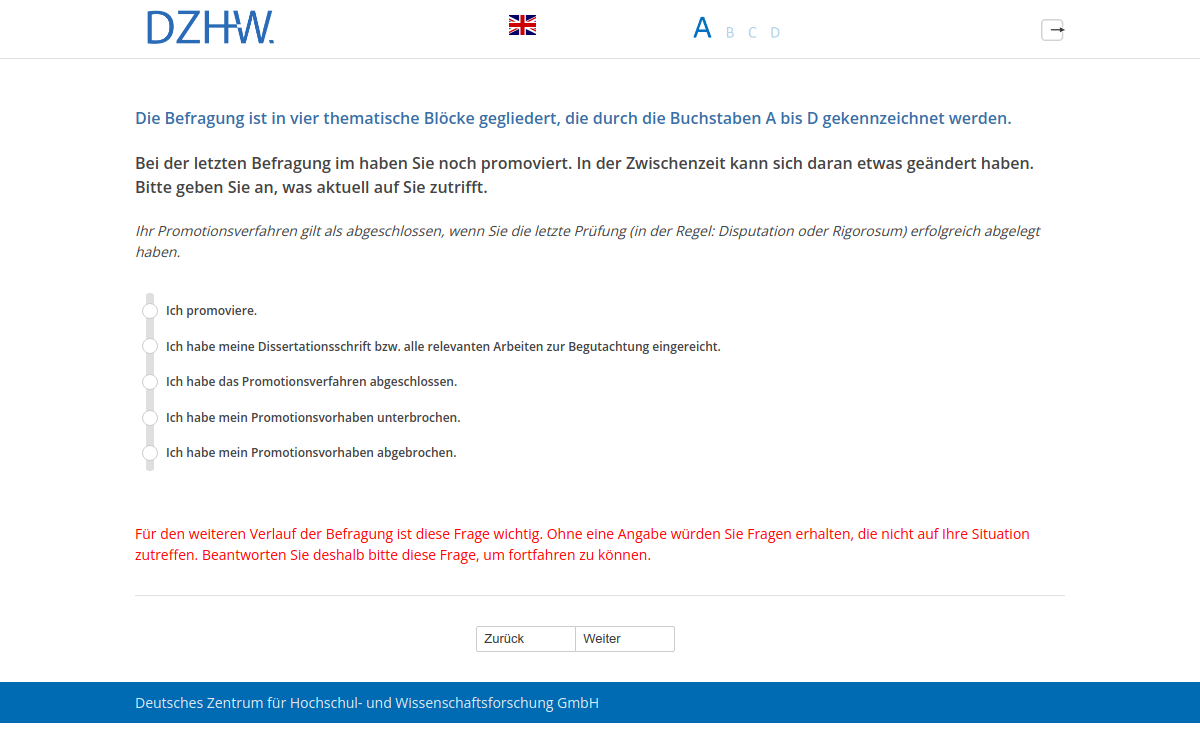The width and height of the screenshot is (1200, 732).
Task: Click the DZHW logo
Action: (x=210, y=28)
